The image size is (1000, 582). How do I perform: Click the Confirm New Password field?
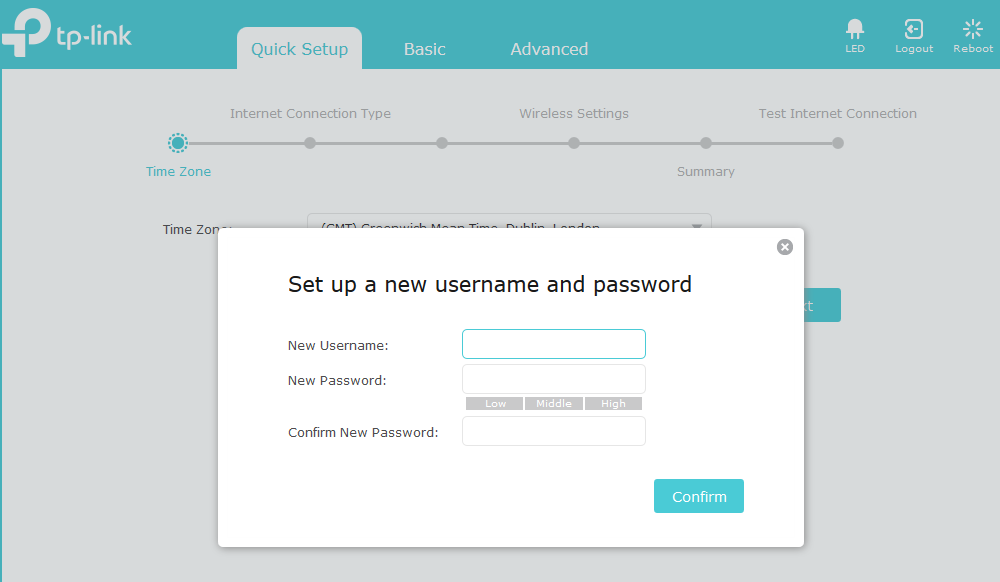[x=553, y=430]
